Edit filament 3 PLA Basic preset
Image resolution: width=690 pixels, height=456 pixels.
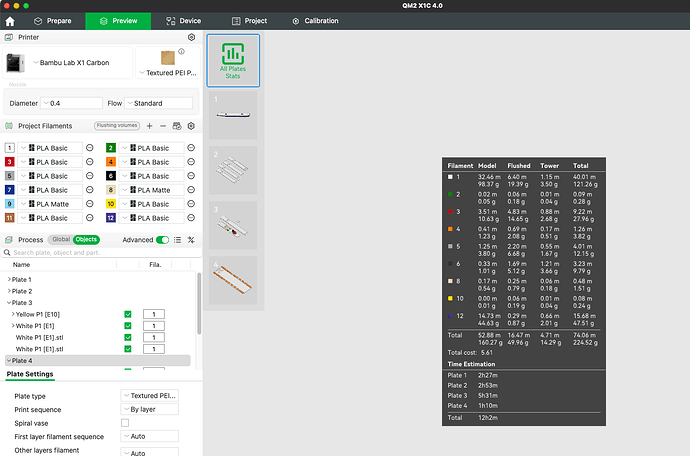coord(90,162)
